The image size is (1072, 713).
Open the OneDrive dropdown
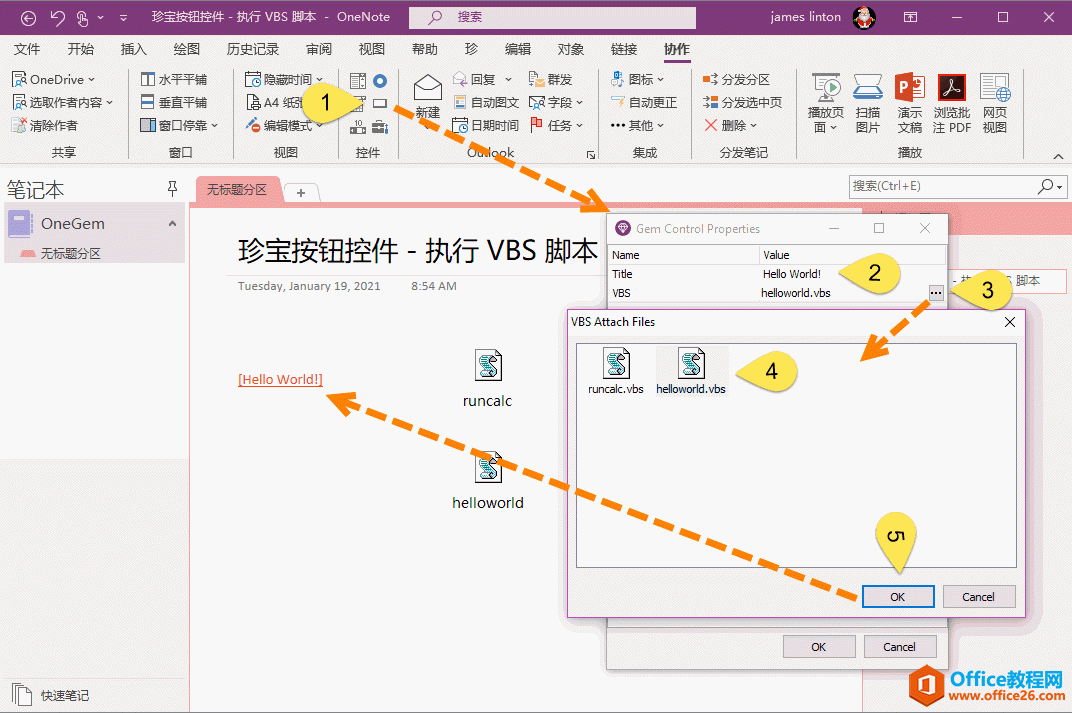91,80
